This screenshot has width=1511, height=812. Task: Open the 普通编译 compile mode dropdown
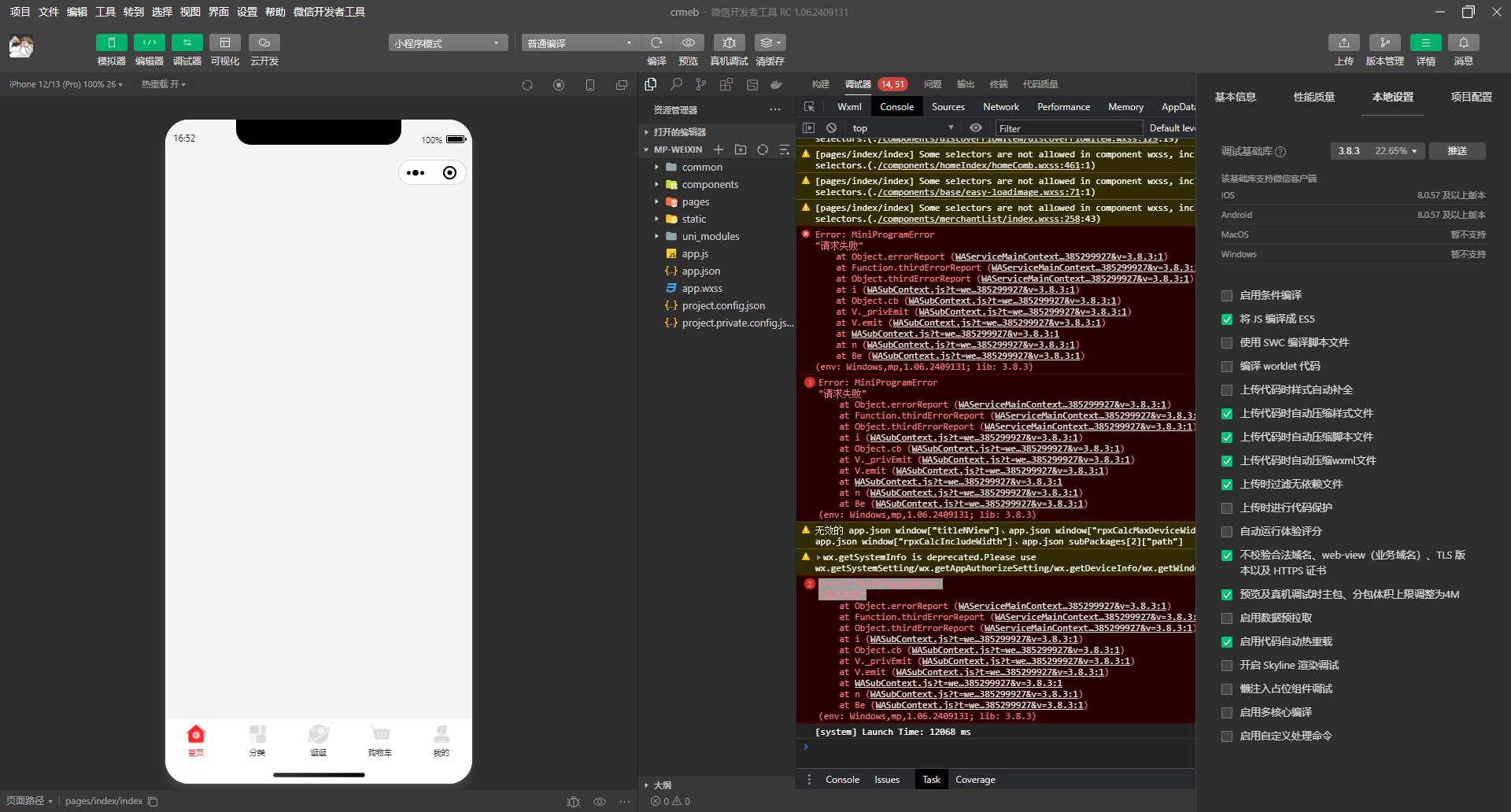(x=581, y=42)
